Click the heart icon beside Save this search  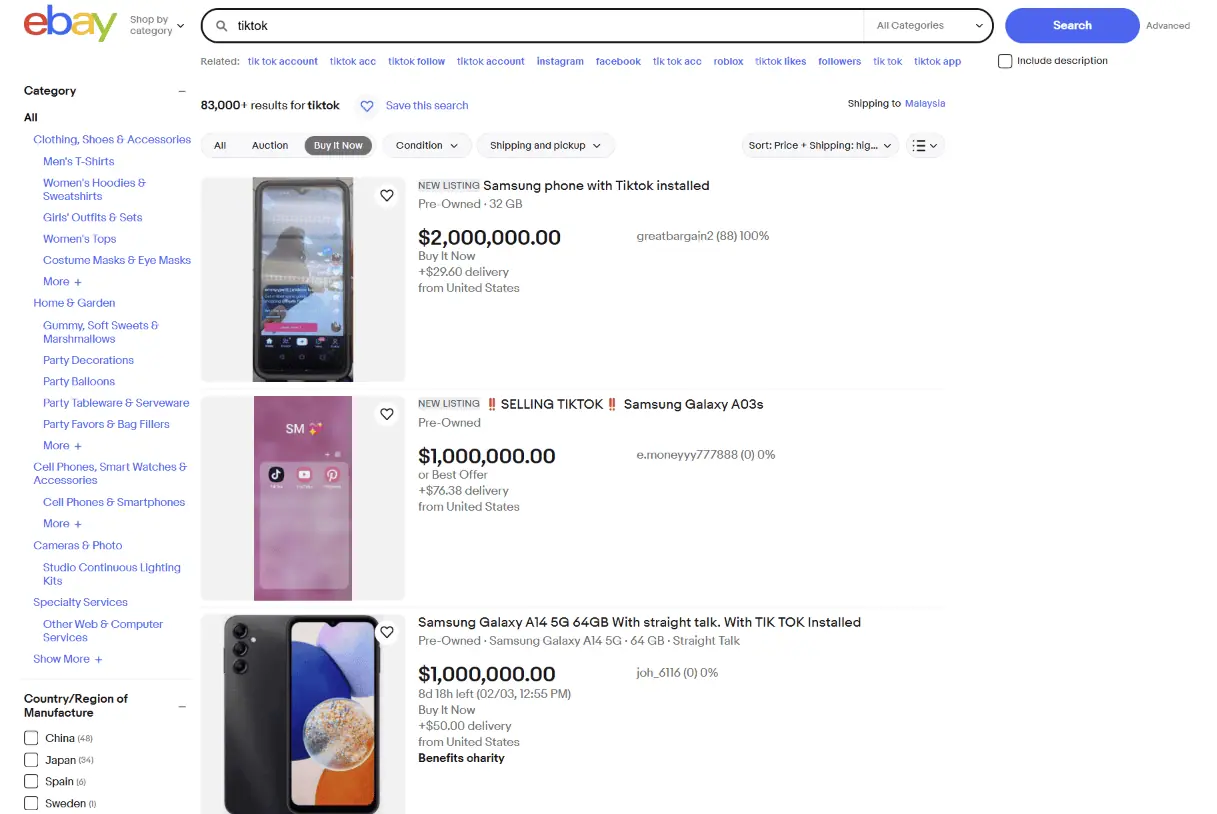[367, 106]
